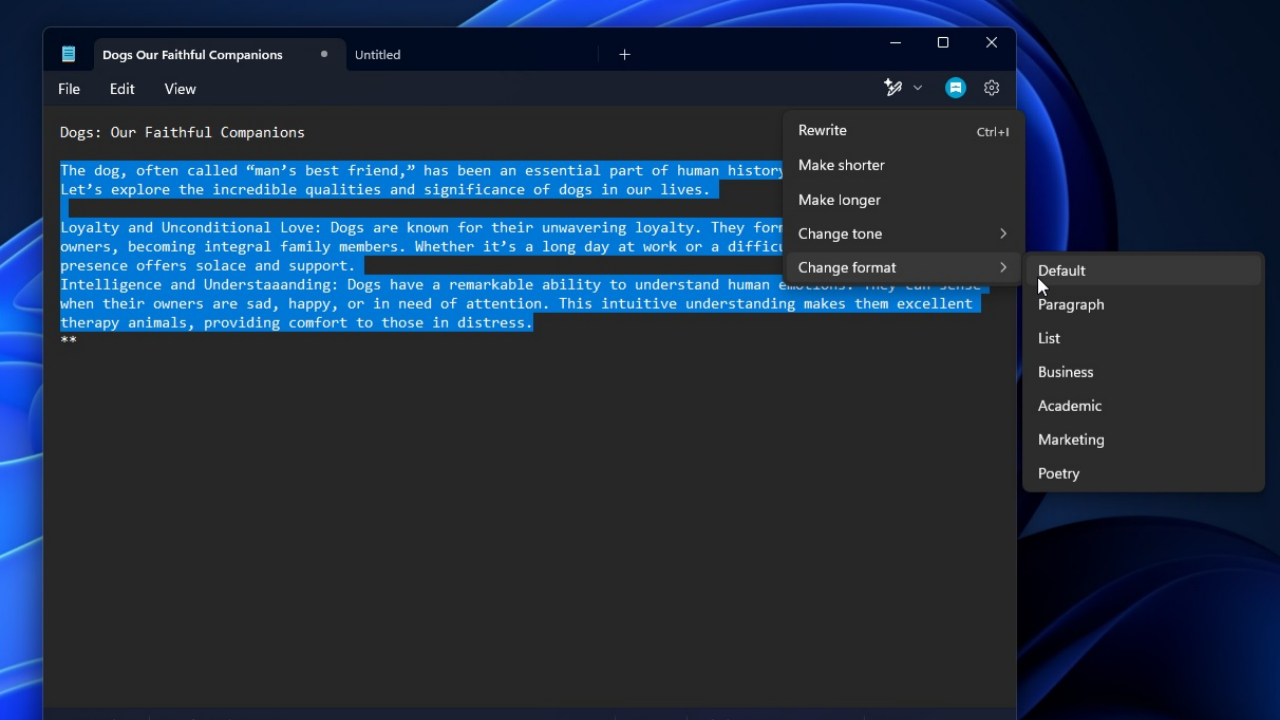
Task: Open Notepad settings gear
Action: (x=991, y=88)
